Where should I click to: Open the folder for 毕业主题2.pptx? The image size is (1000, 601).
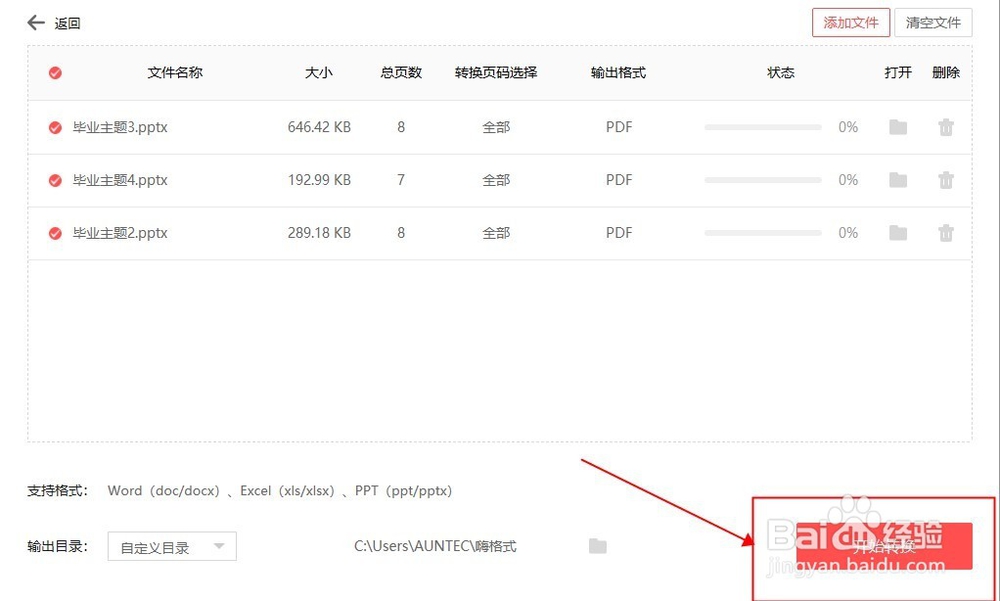[x=897, y=233]
